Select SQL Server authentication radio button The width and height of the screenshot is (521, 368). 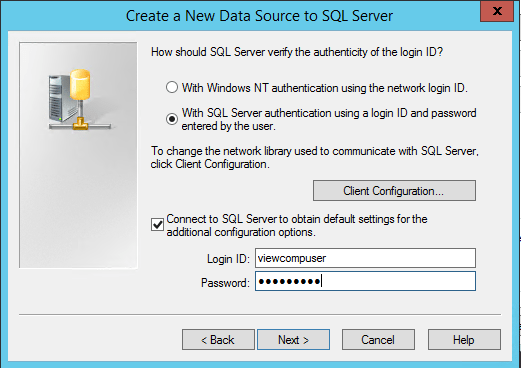172,119
